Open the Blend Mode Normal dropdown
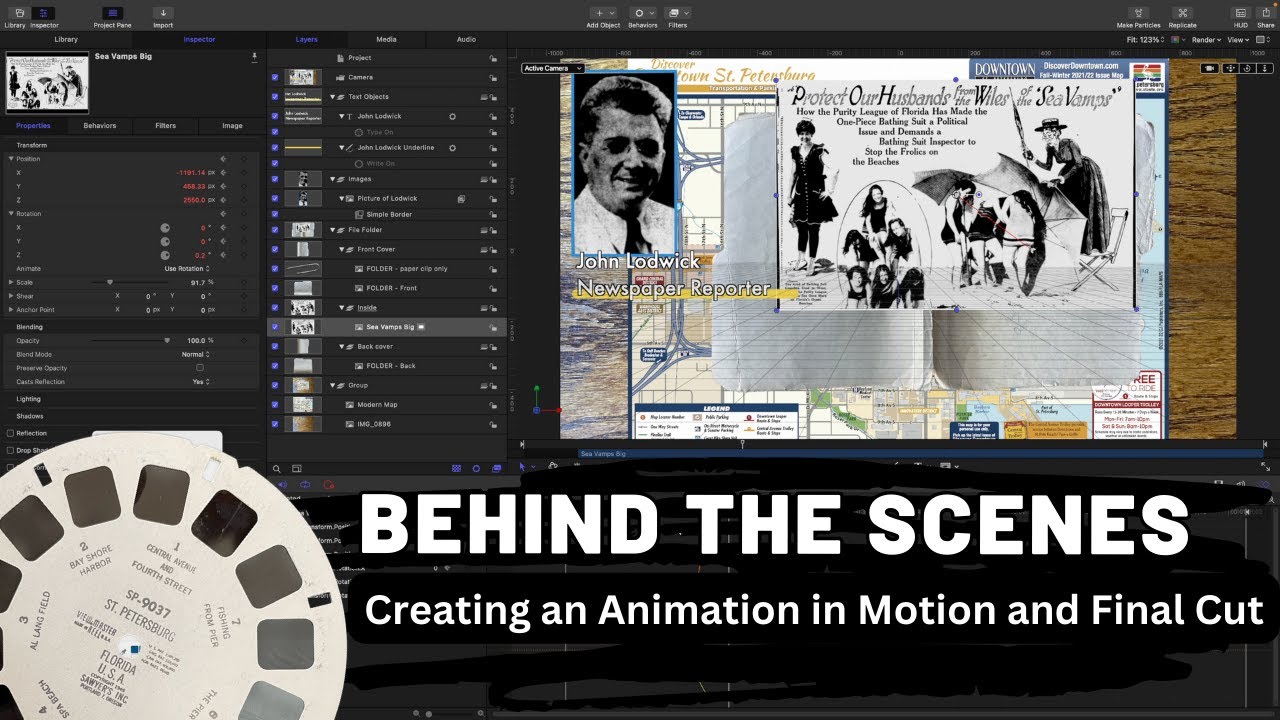The image size is (1280, 720). 195,354
